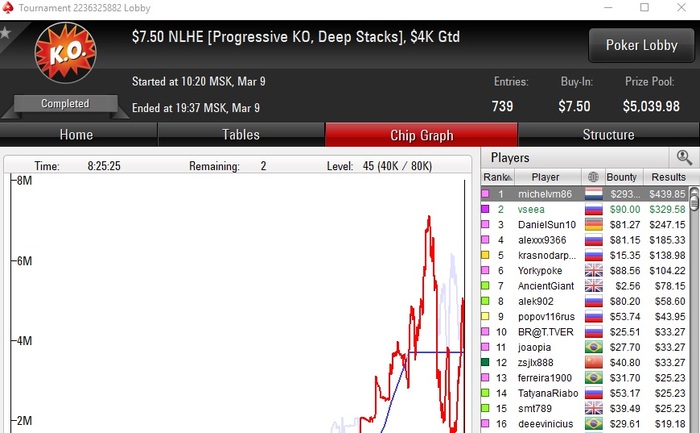
Task: Click the country globe column header
Action: tap(593, 177)
